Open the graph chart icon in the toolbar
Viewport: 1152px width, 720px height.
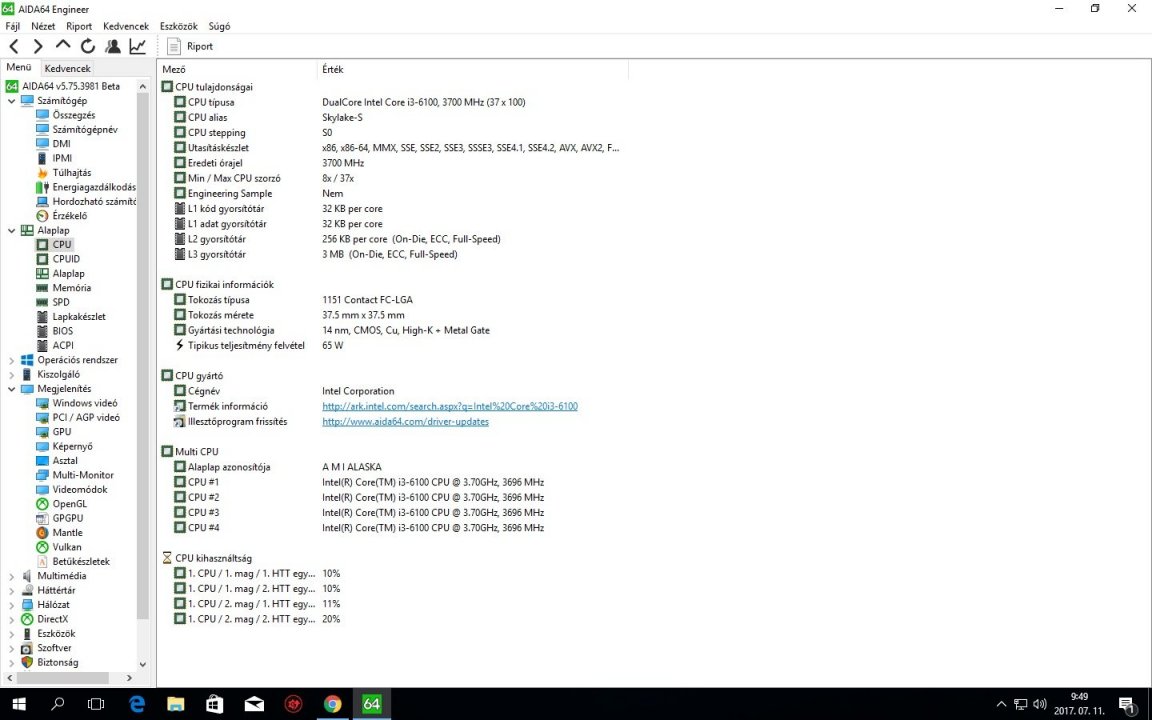pos(137,46)
